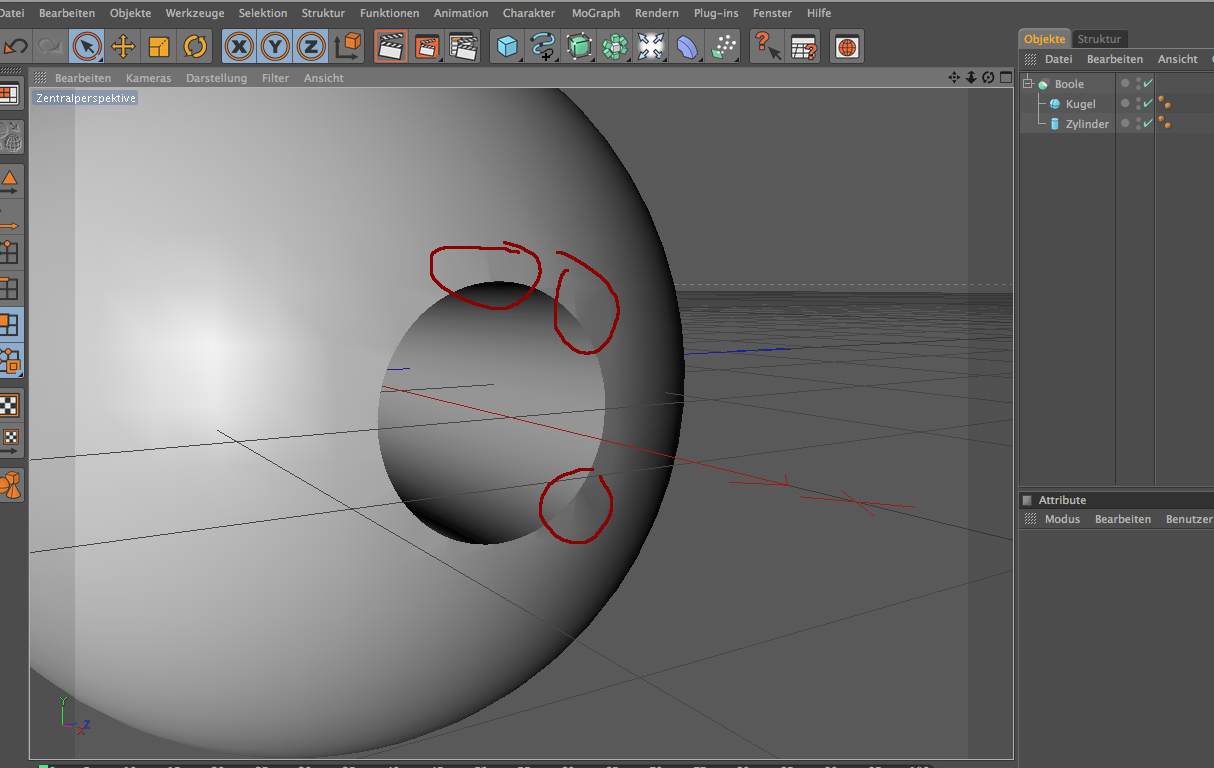Select the Zylinder object
1214x768 pixels.
click(1087, 124)
